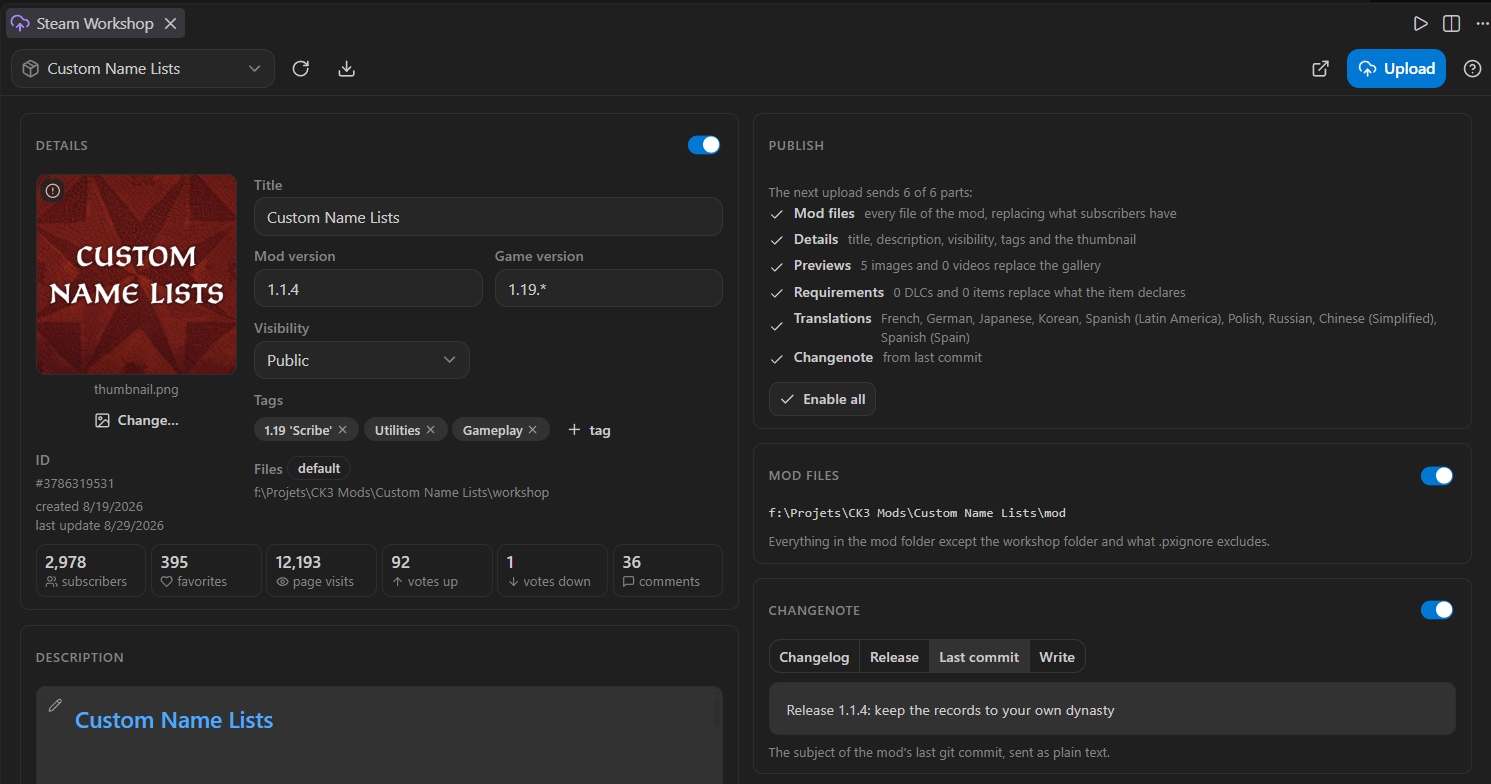Click the 2,978 subscribers stat card
The width and height of the screenshot is (1491, 784).
(91, 570)
